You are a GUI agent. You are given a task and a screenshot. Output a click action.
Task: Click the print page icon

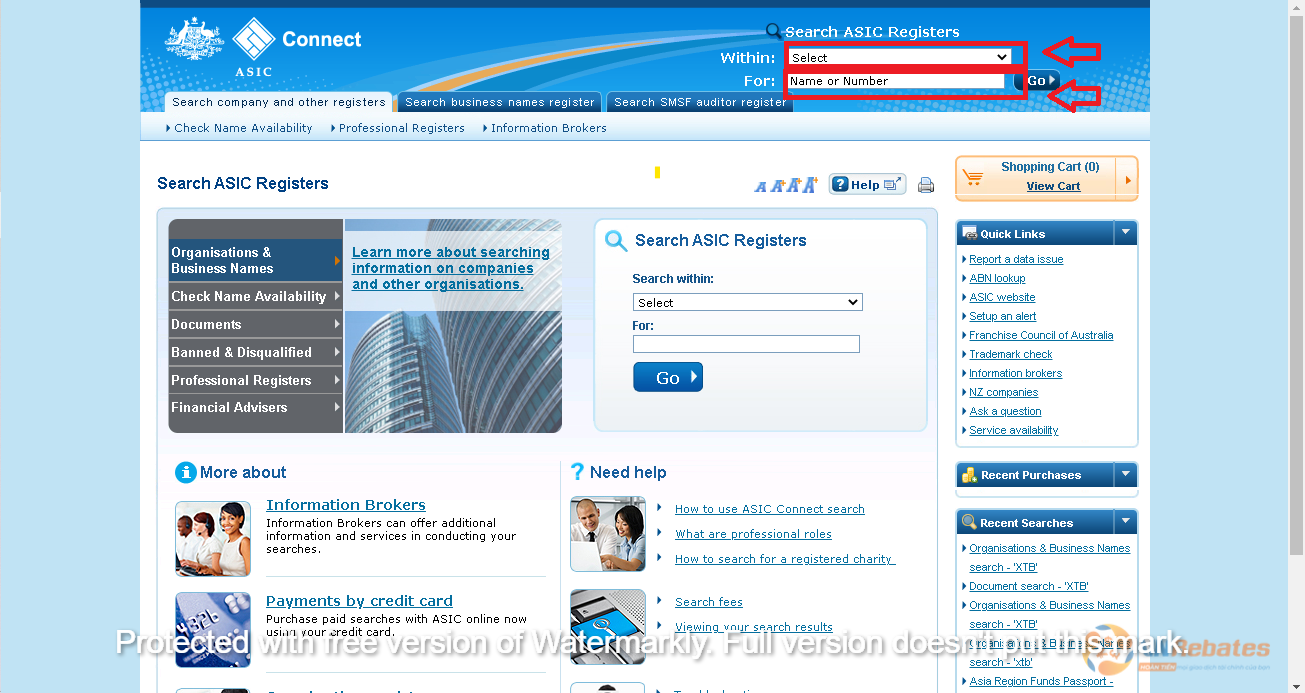(x=926, y=185)
